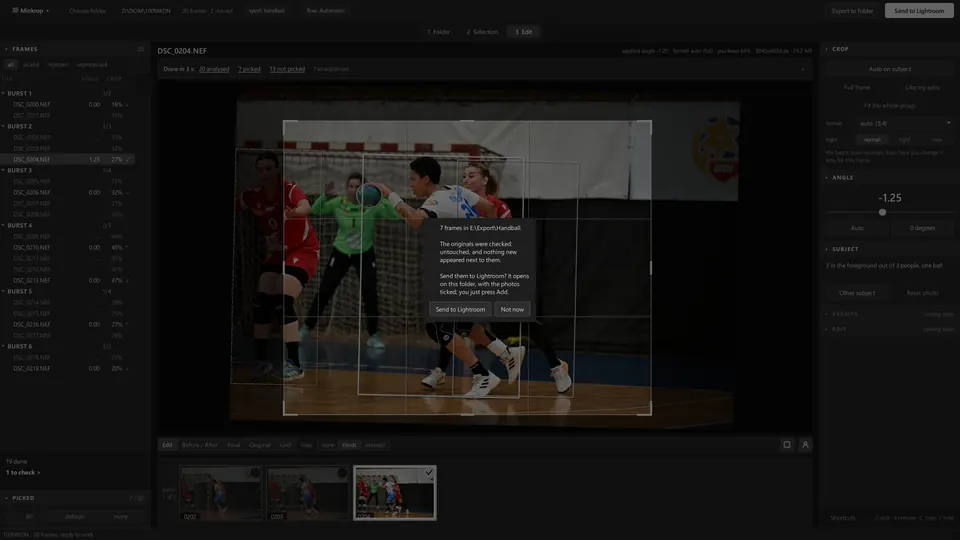Viewport: 960px width, 540px height.
Task: Click Full frame crop button
Action: pyautogui.click(x=857, y=88)
